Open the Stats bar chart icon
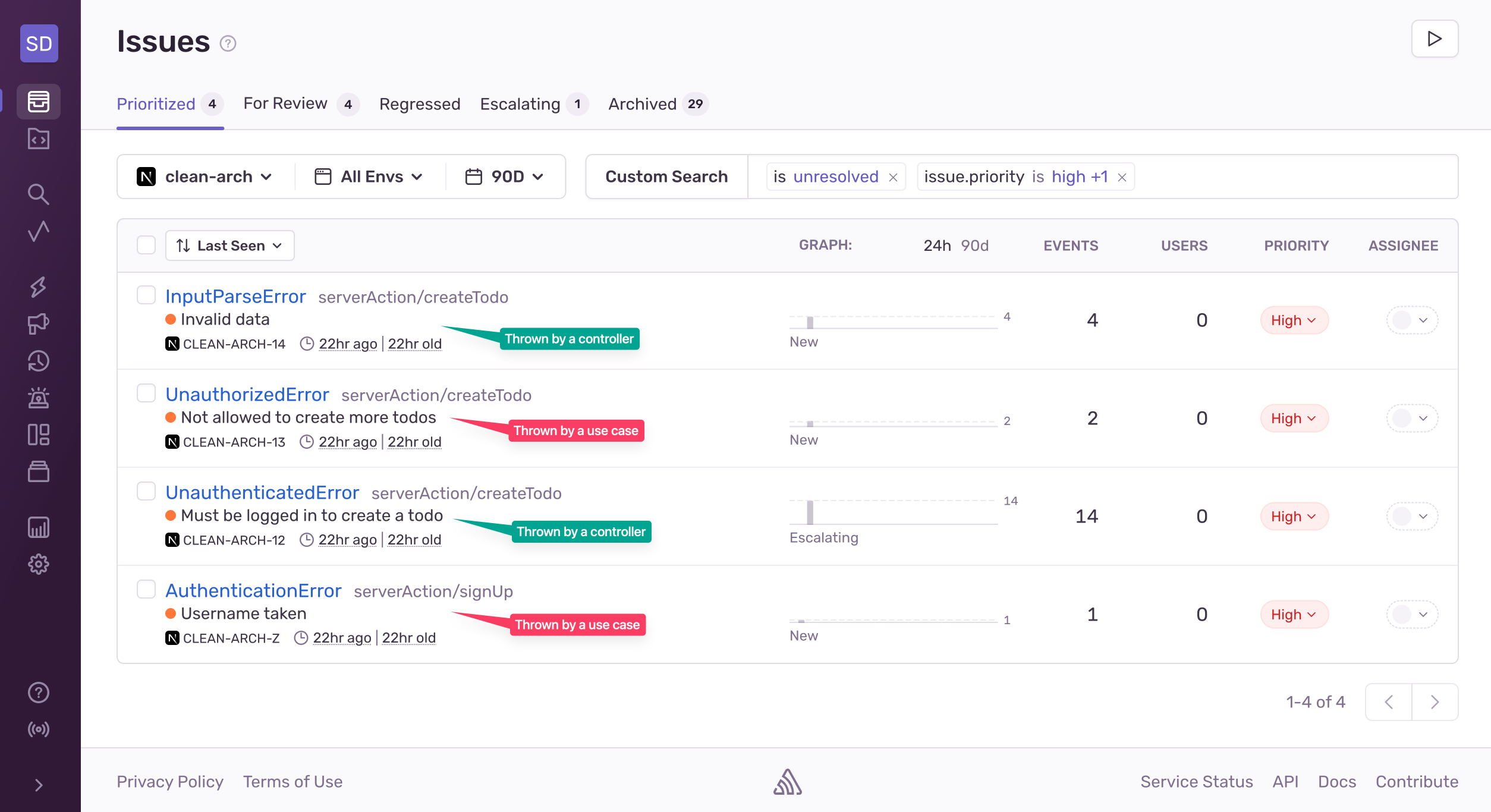The width and height of the screenshot is (1491, 812). (x=39, y=527)
